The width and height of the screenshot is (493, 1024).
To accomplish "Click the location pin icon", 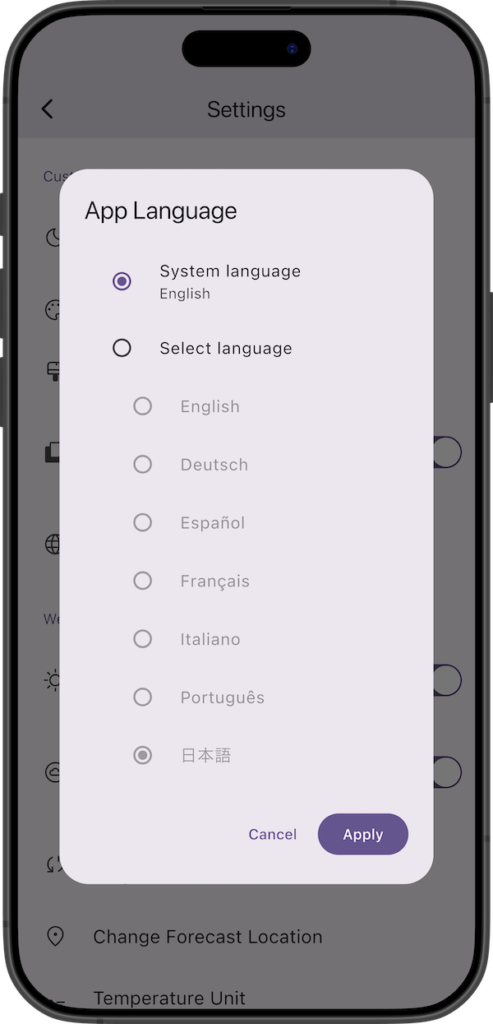I will [56, 936].
